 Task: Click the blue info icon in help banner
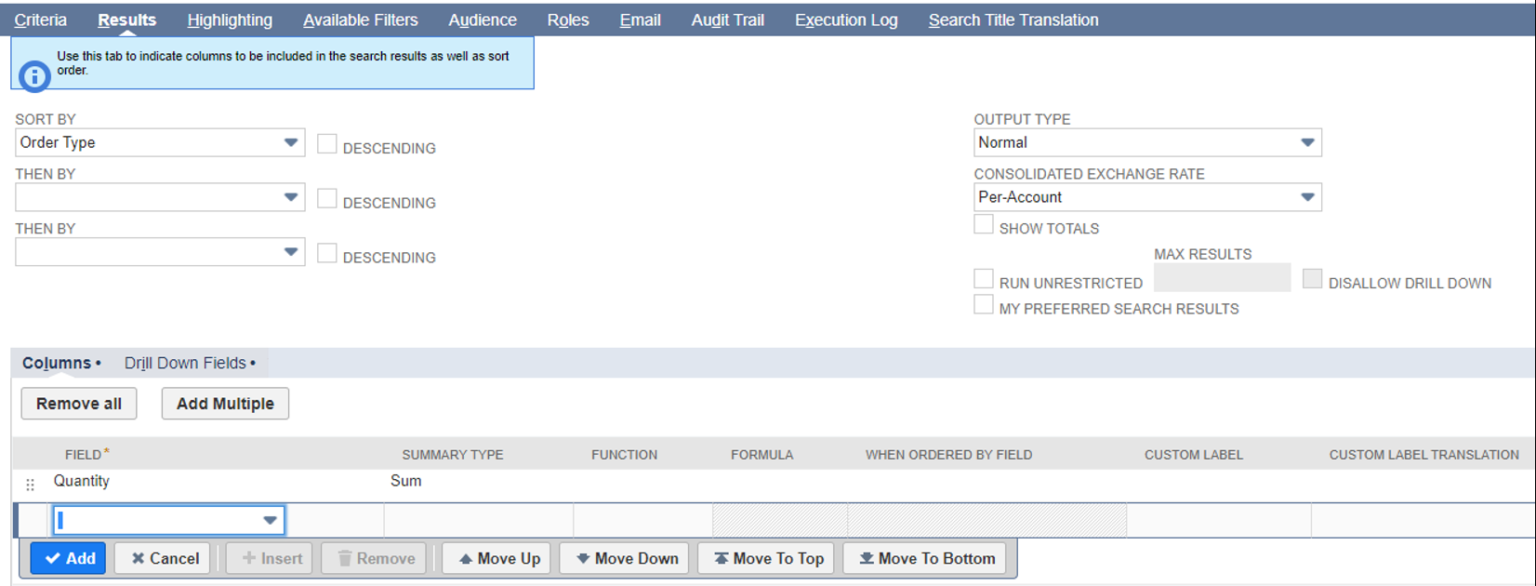[x=35, y=76]
